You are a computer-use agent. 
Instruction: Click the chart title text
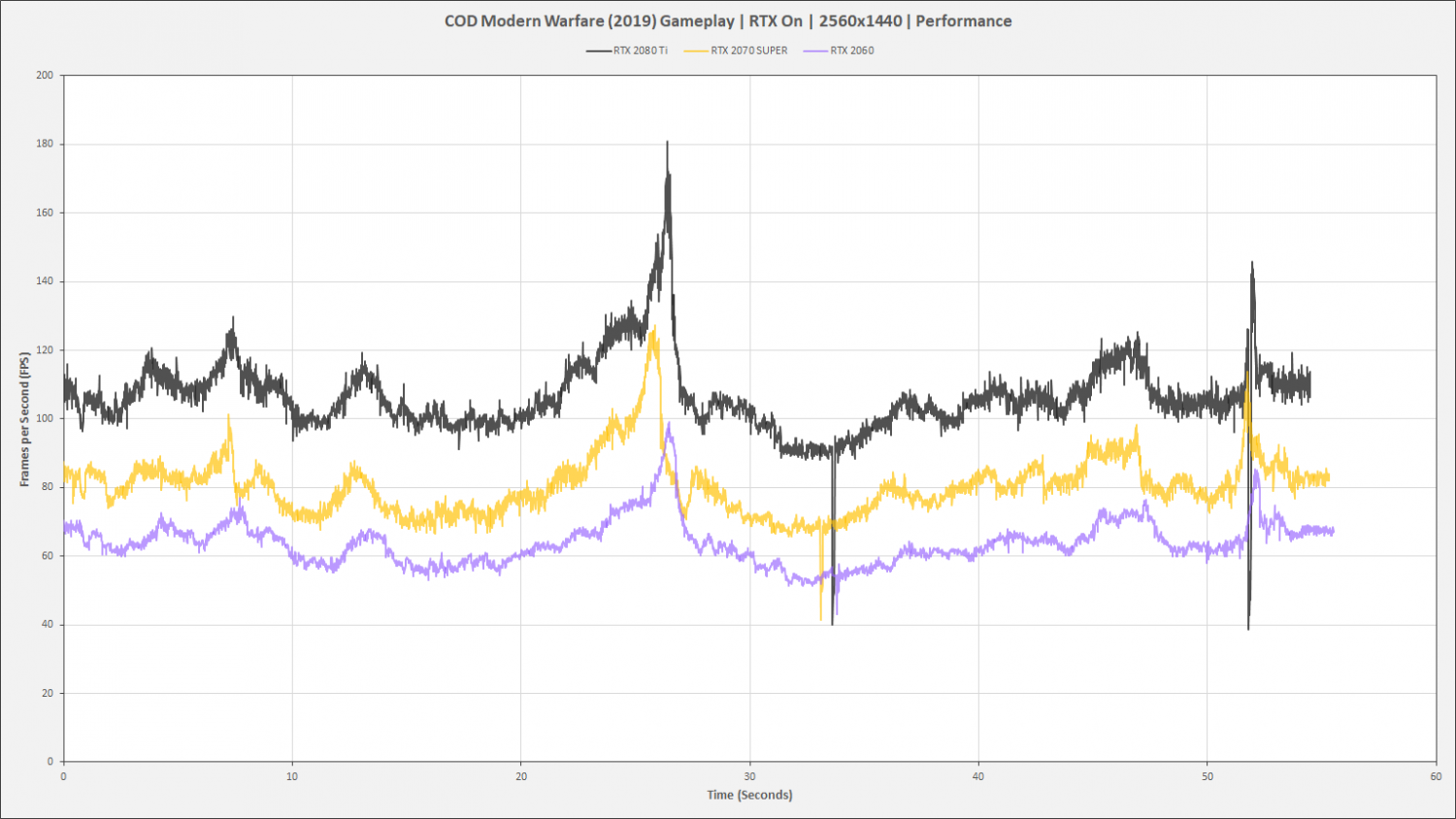[x=728, y=21]
